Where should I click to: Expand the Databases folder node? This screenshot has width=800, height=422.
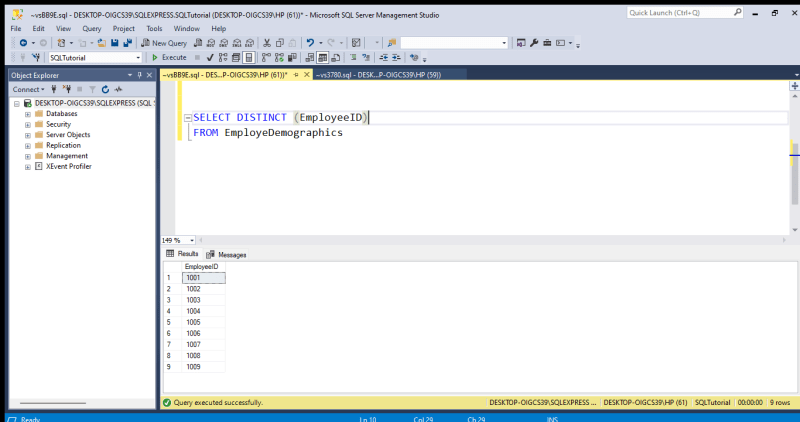tap(28, 114)
